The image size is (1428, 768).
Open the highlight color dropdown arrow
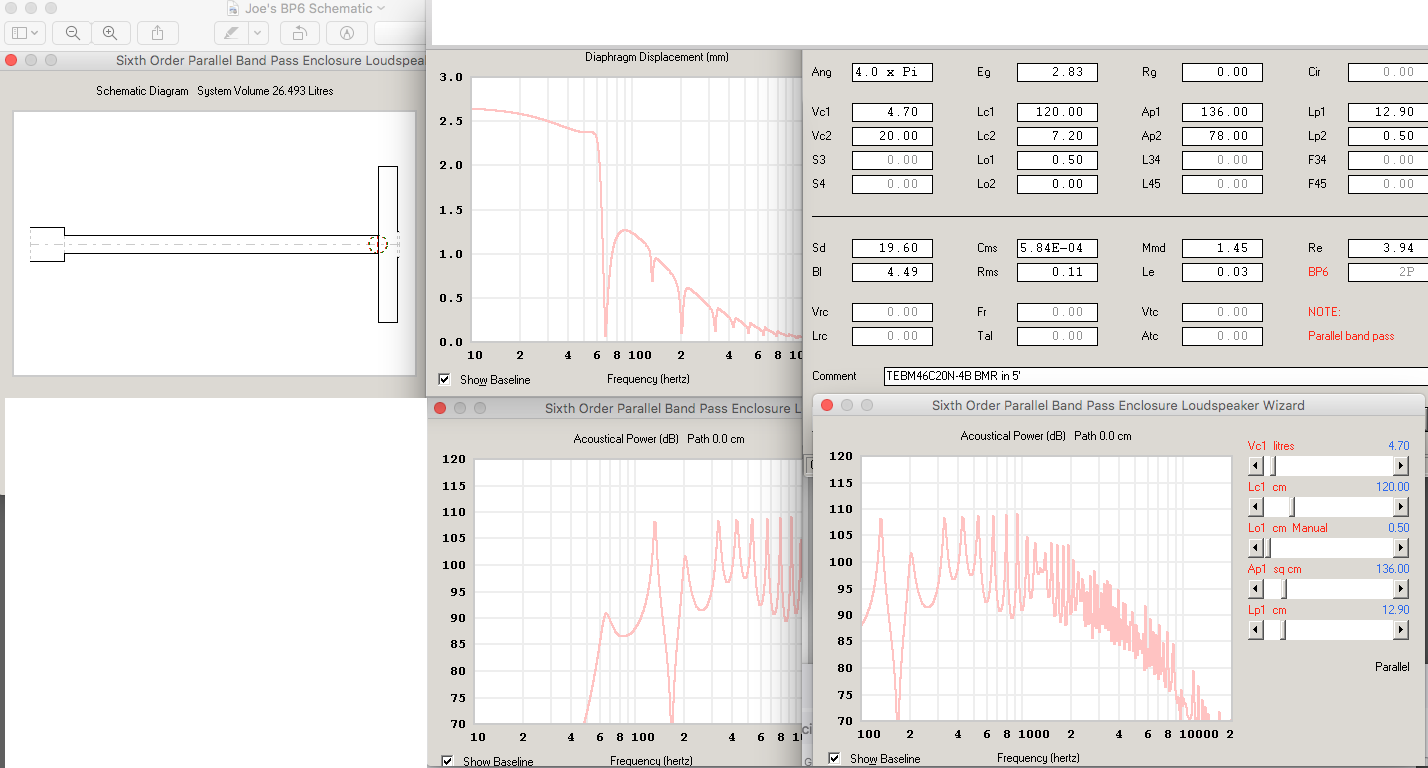[x=258, y=32]
